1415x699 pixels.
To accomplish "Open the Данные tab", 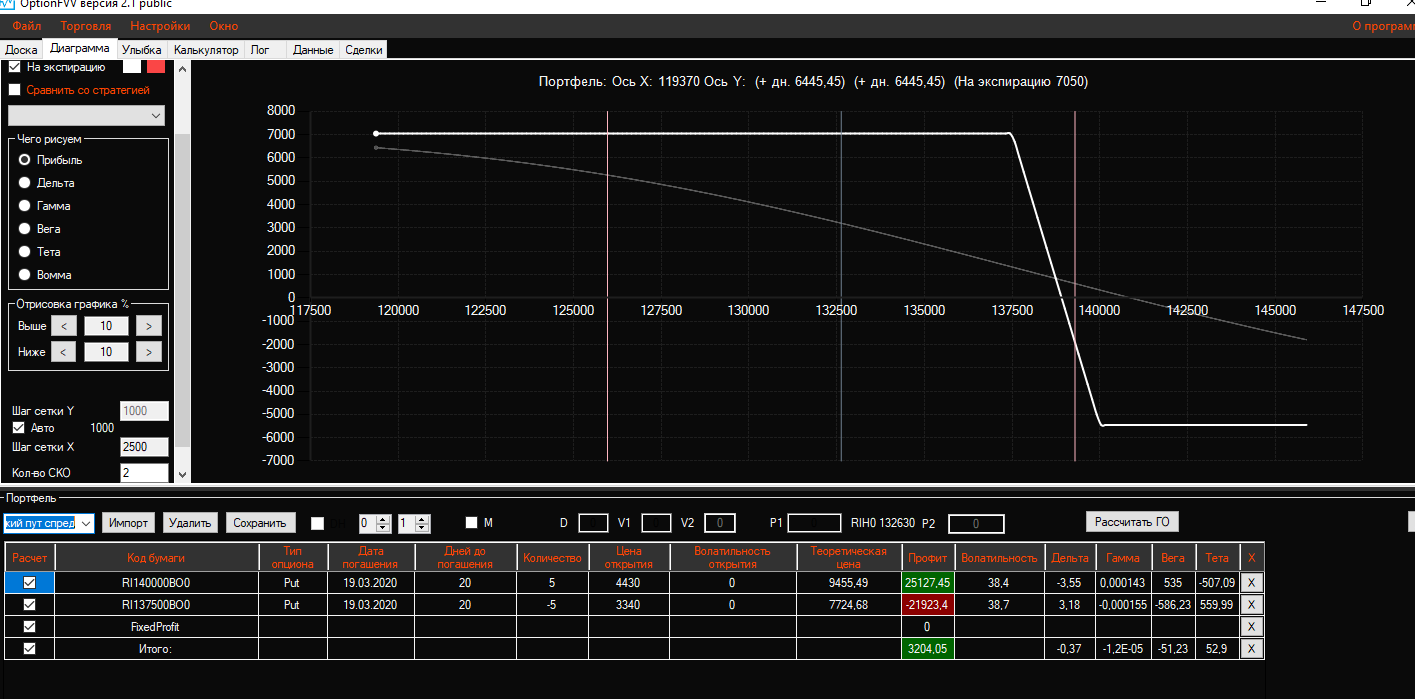I will [313, 49].
